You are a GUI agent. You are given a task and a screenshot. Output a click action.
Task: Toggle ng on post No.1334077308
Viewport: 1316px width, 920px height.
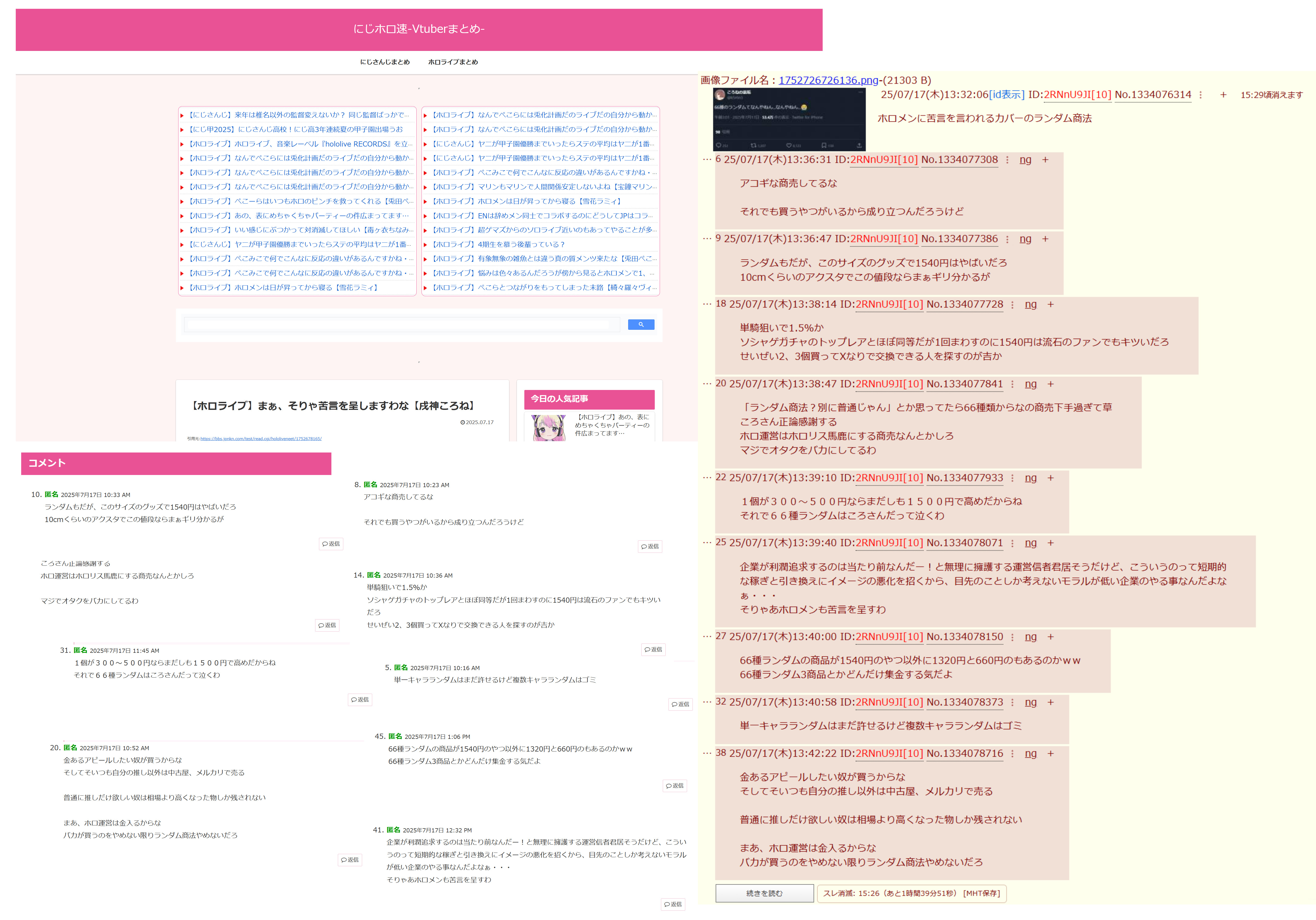(1025, 160)
